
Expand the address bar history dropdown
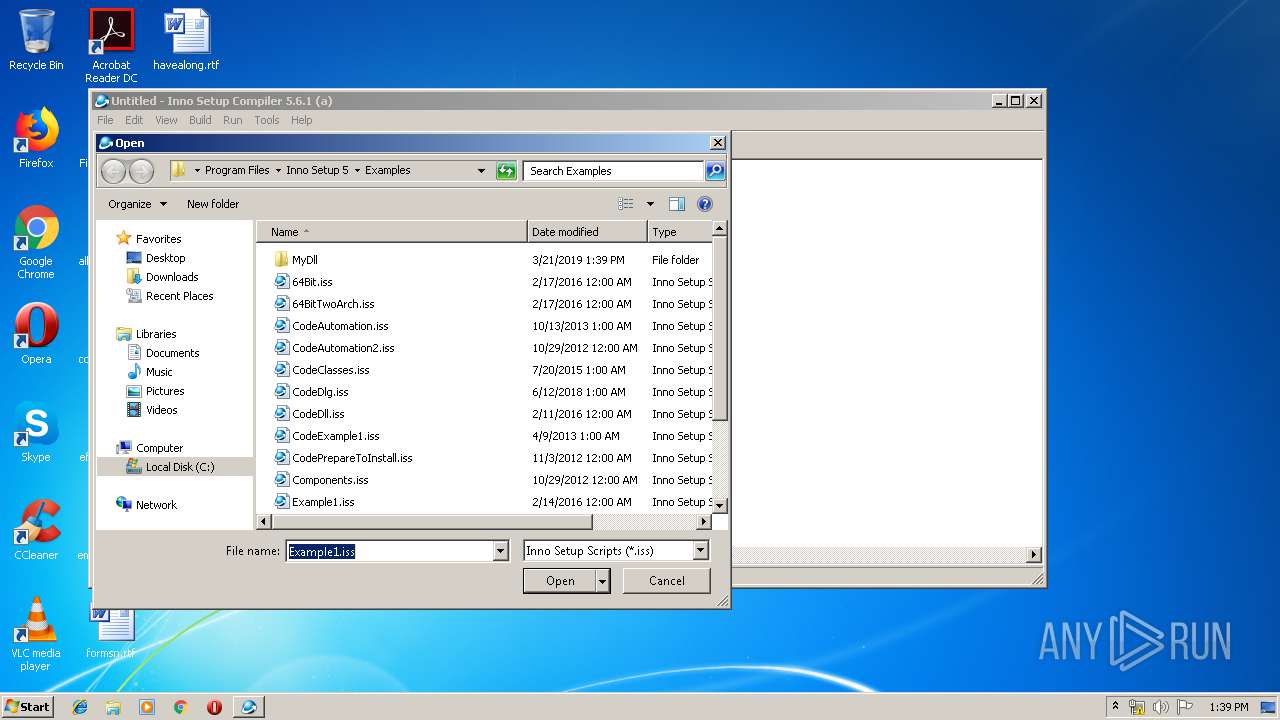(481, 171)
